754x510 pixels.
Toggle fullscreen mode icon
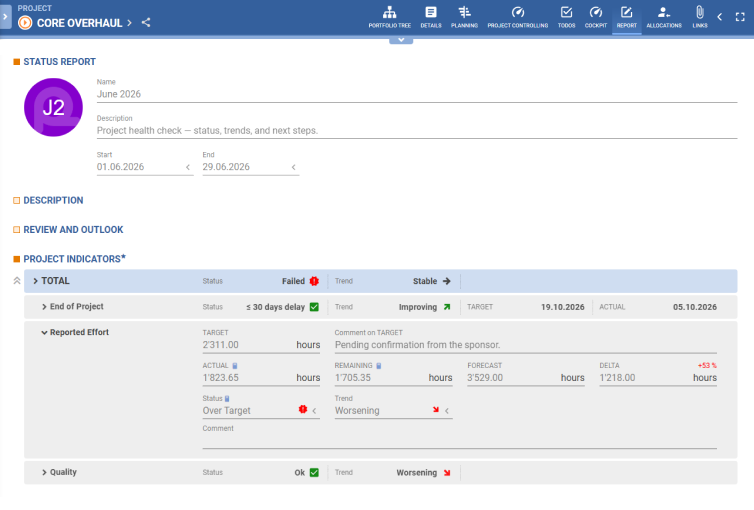tap(740, 17)
